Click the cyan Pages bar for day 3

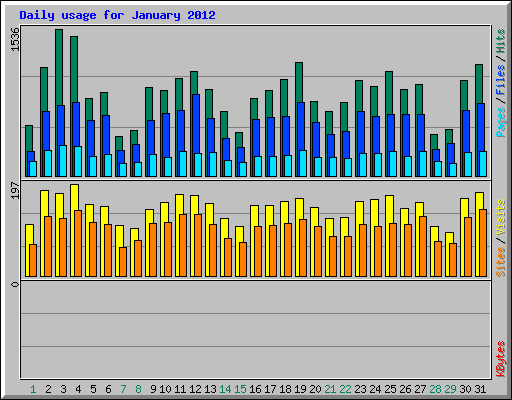click(x=63, y=161)
